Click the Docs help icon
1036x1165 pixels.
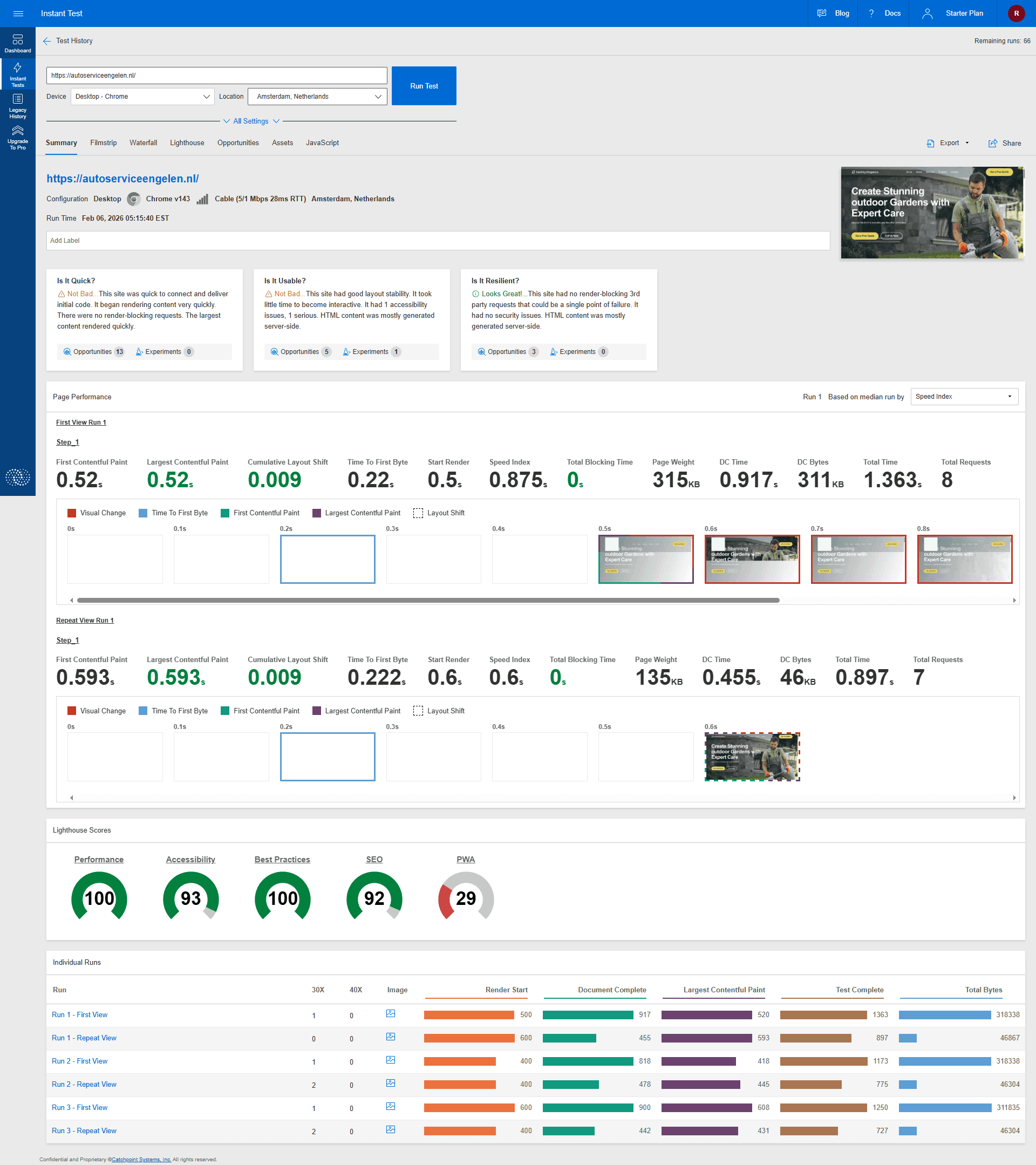(x=871, y=13)
